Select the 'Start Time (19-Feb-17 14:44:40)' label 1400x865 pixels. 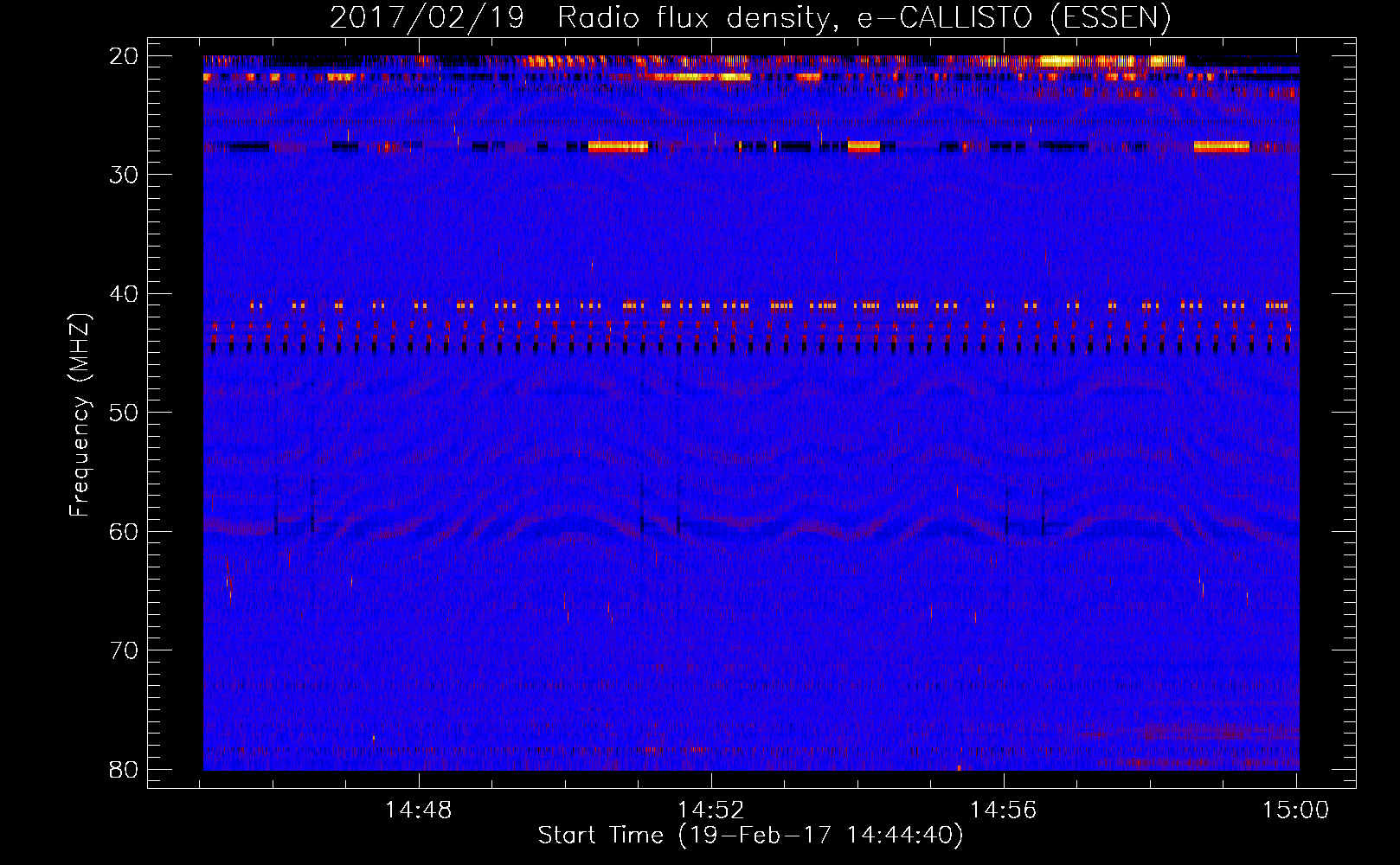750,836
